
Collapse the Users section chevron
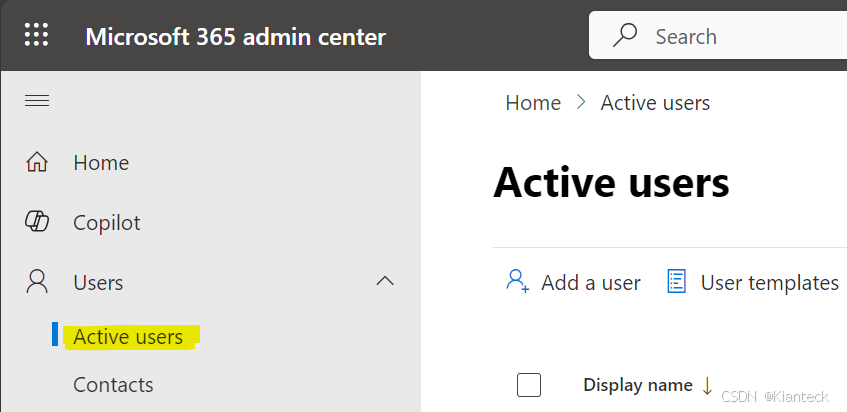(385, 281)
